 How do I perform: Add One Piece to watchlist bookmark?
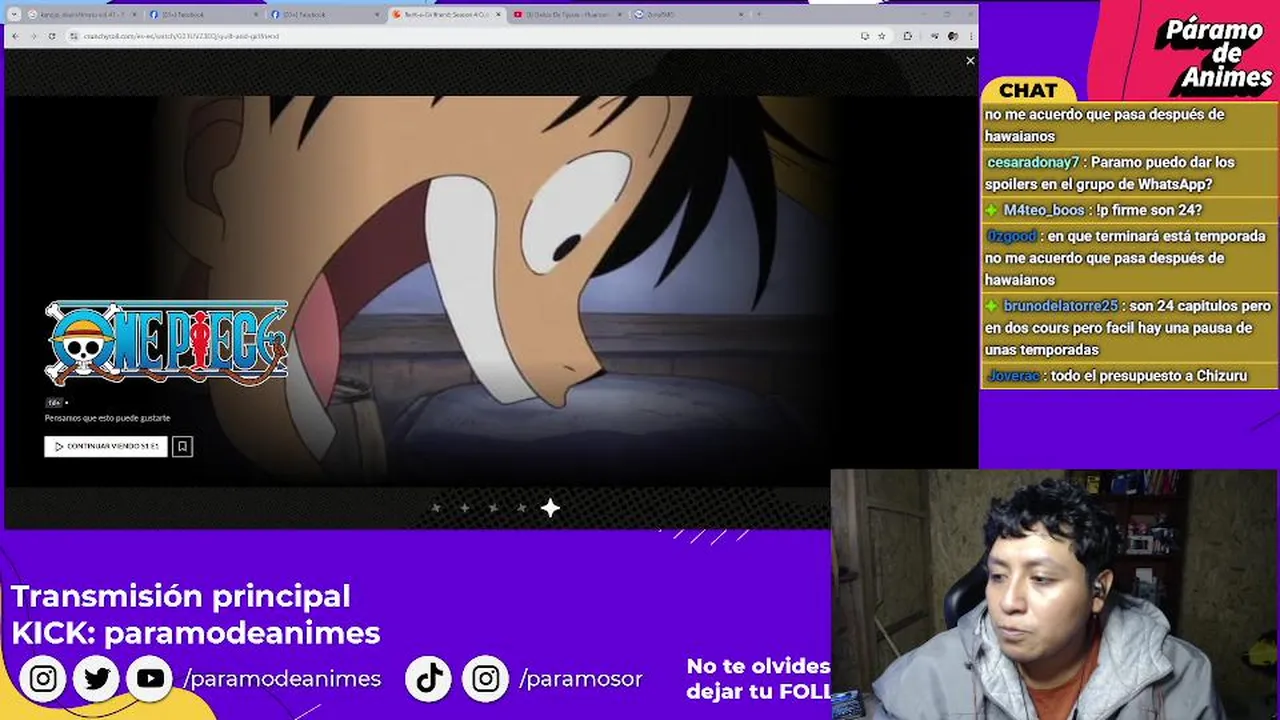182,446
